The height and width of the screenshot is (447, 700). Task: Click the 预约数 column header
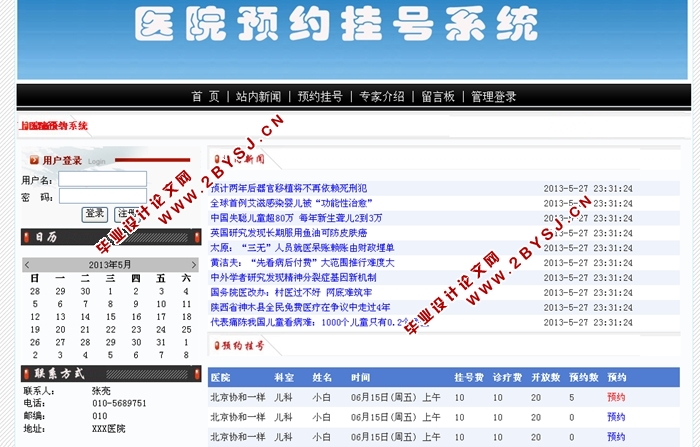583,378
